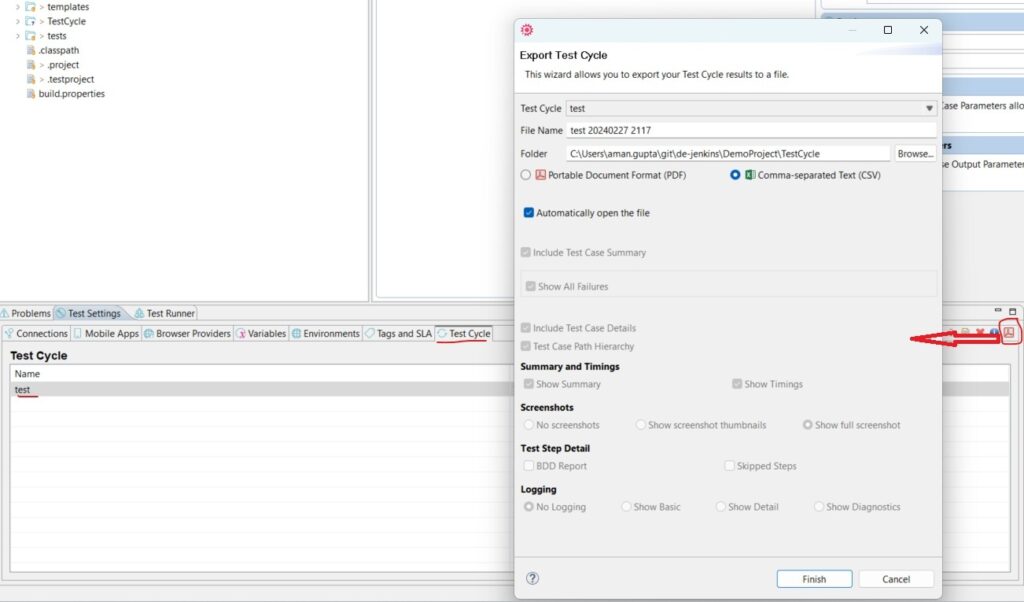
Task: Enable the Skipped Steps checkbox
Action: pos(729,466)
